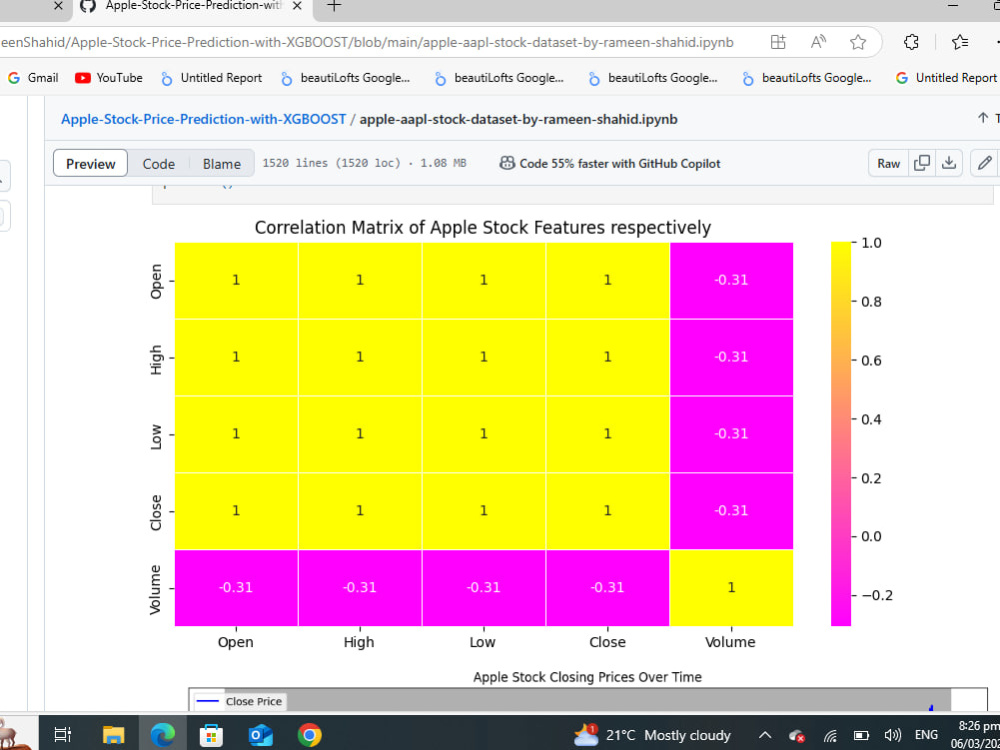Open Microsoft Edge taskbar icon
This screenshot has height=750, width=1000.
[163, 735]
